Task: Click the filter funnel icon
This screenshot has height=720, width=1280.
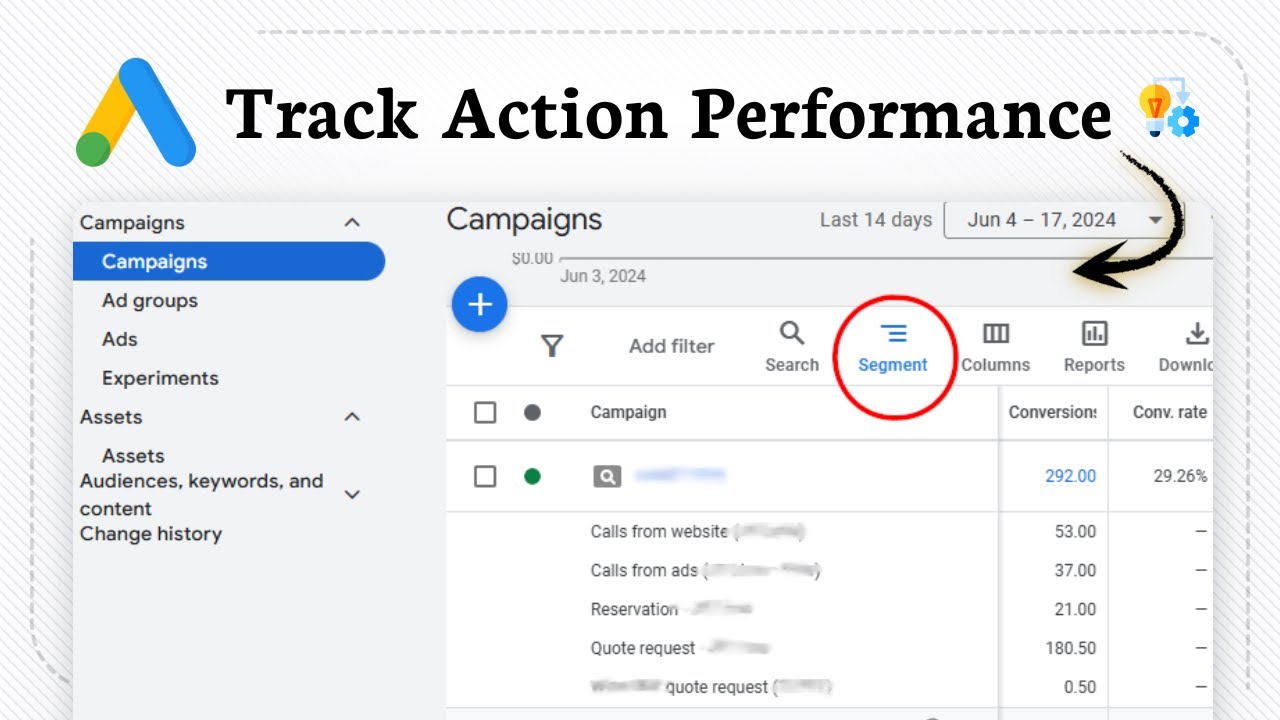Action: pos(552,346)
